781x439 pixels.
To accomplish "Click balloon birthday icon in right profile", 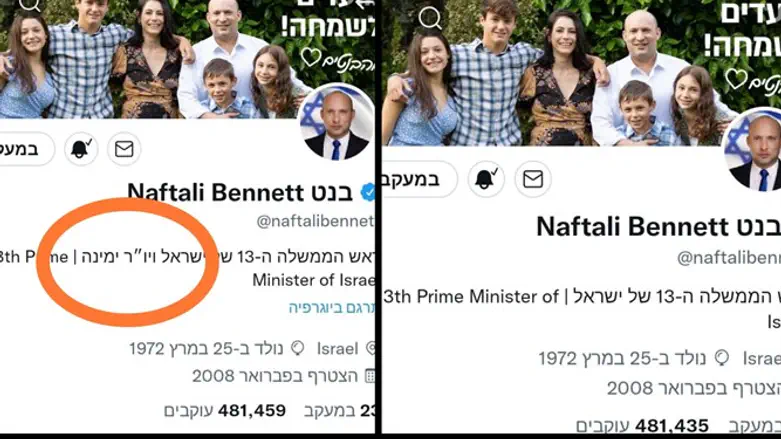I will (721, 357).
